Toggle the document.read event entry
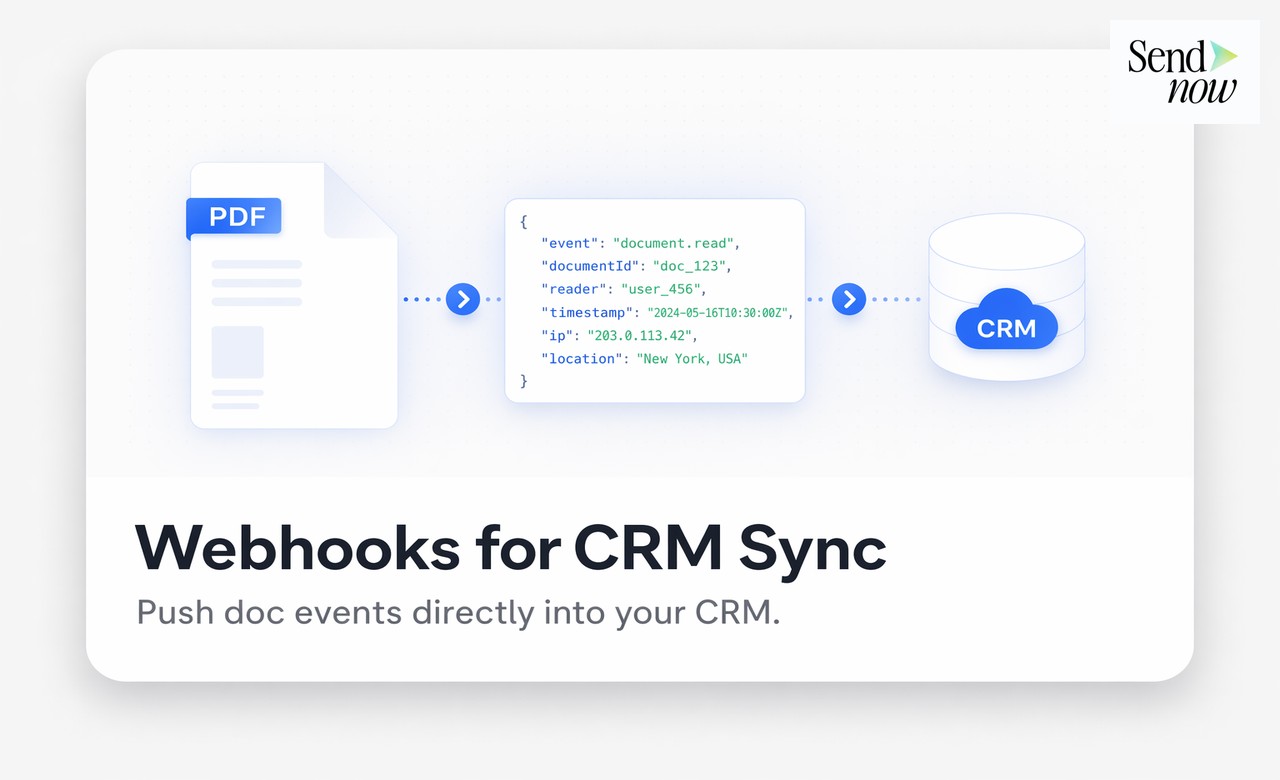The height and width of the screenshot is (780, 1280). pyautogui.click(x=640, y=243)
